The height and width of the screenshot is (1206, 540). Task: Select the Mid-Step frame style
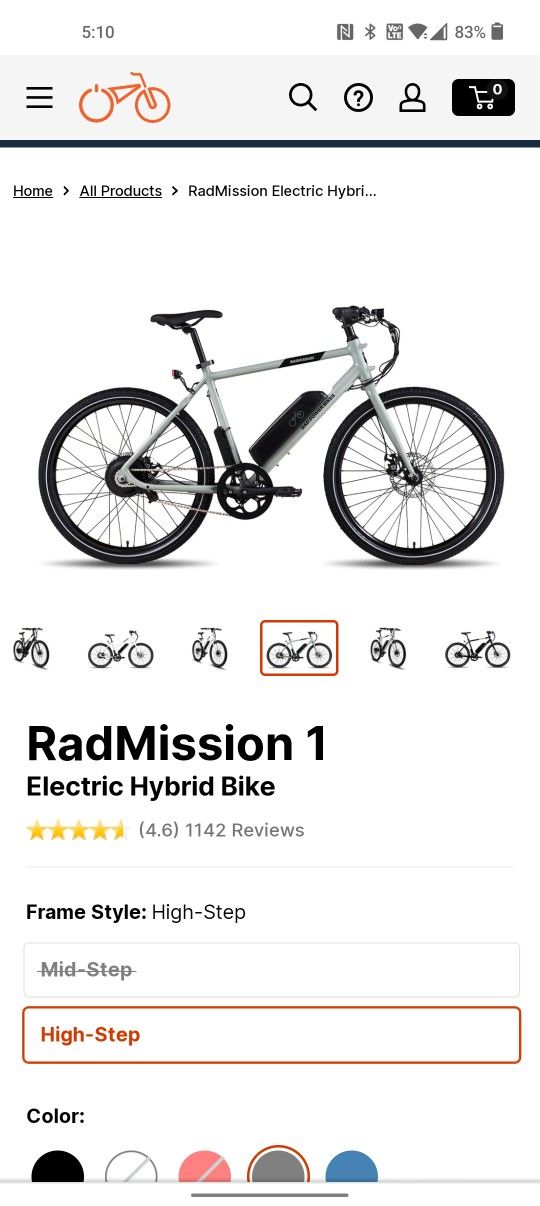(x=271, y=970)
